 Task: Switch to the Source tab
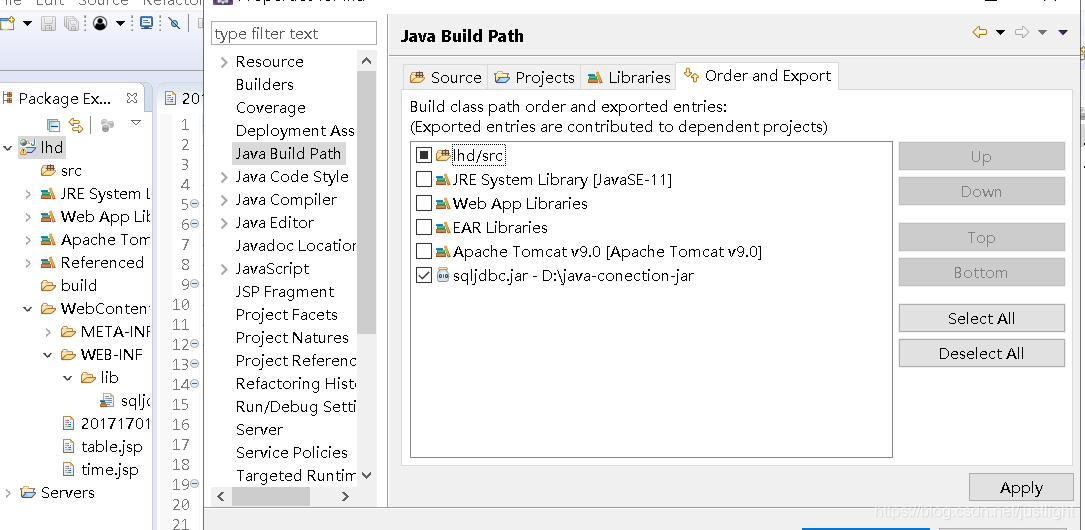(445, 77)
